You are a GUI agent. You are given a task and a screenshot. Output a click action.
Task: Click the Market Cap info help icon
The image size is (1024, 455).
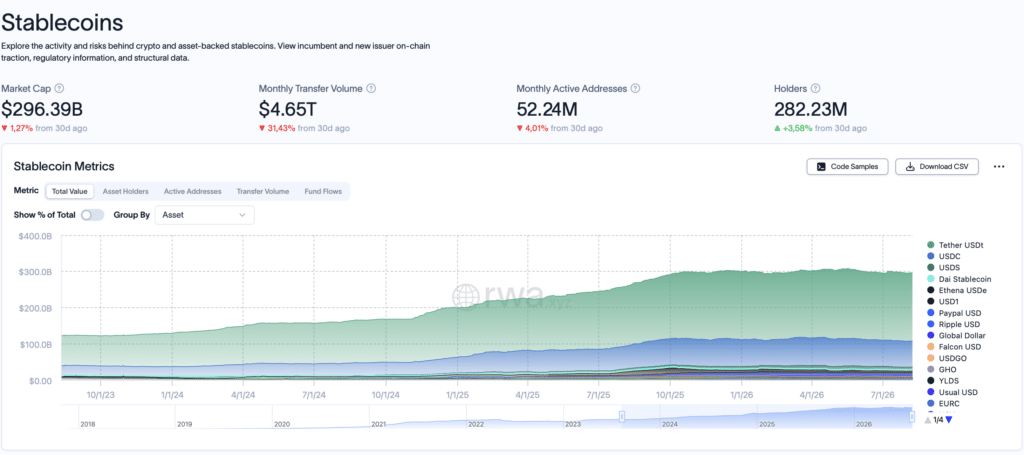tap(59, 88)
